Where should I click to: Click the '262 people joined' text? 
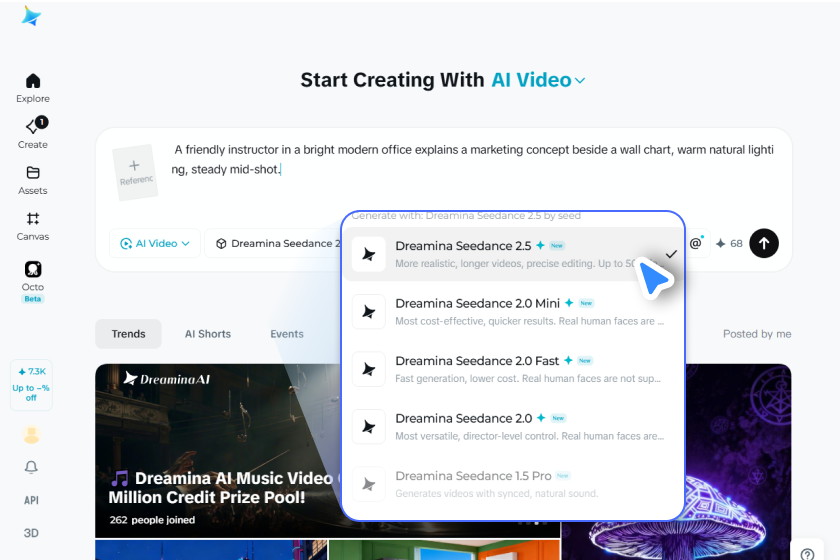(x=152, y=520)
